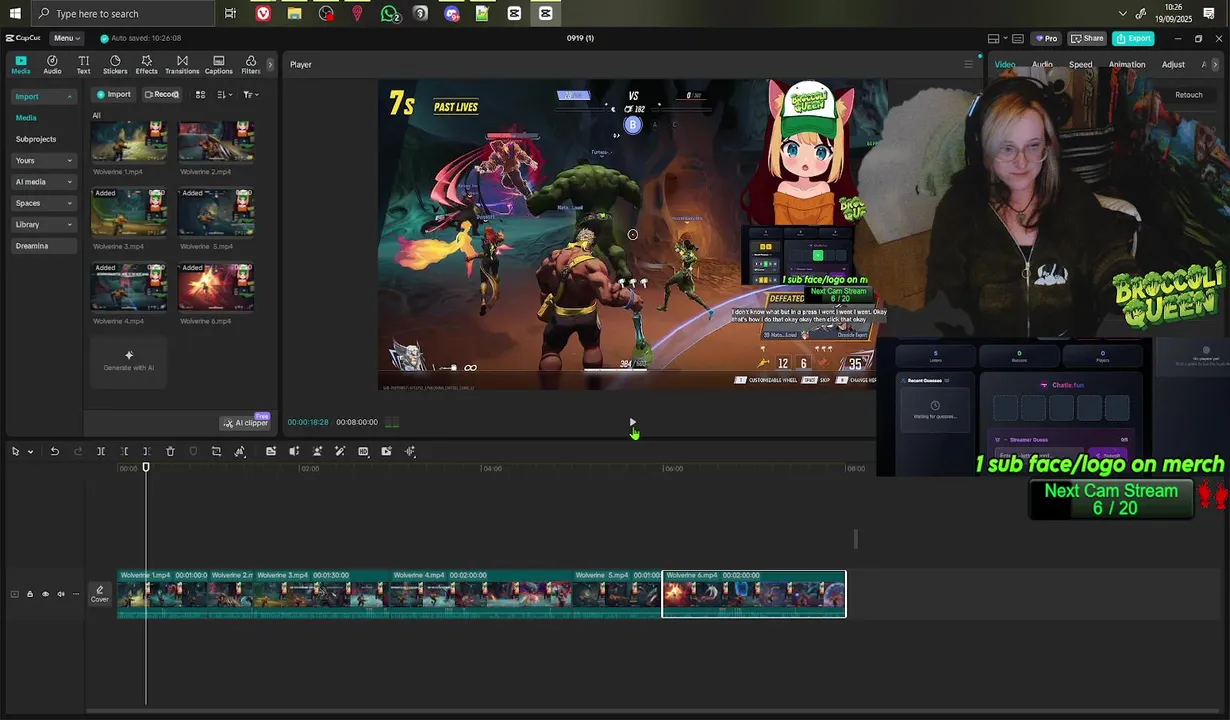The image size is (1230, 720).
Task: Open the Menu dropdown next to CapCut logo
Action: point(66,38)
